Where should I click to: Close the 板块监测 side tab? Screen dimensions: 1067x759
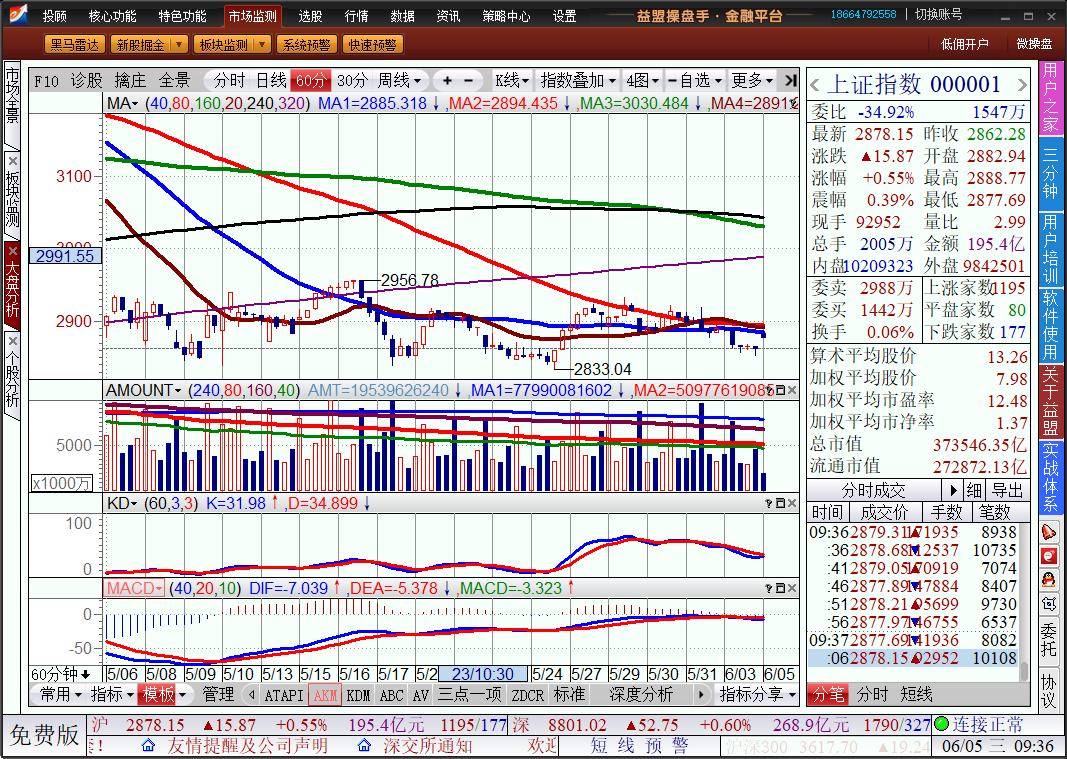[x=13, y=161]
